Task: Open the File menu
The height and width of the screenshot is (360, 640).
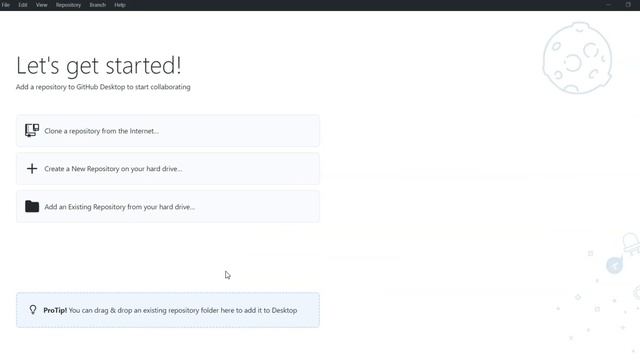Action: pyautogui.click(x=6, y=5)
